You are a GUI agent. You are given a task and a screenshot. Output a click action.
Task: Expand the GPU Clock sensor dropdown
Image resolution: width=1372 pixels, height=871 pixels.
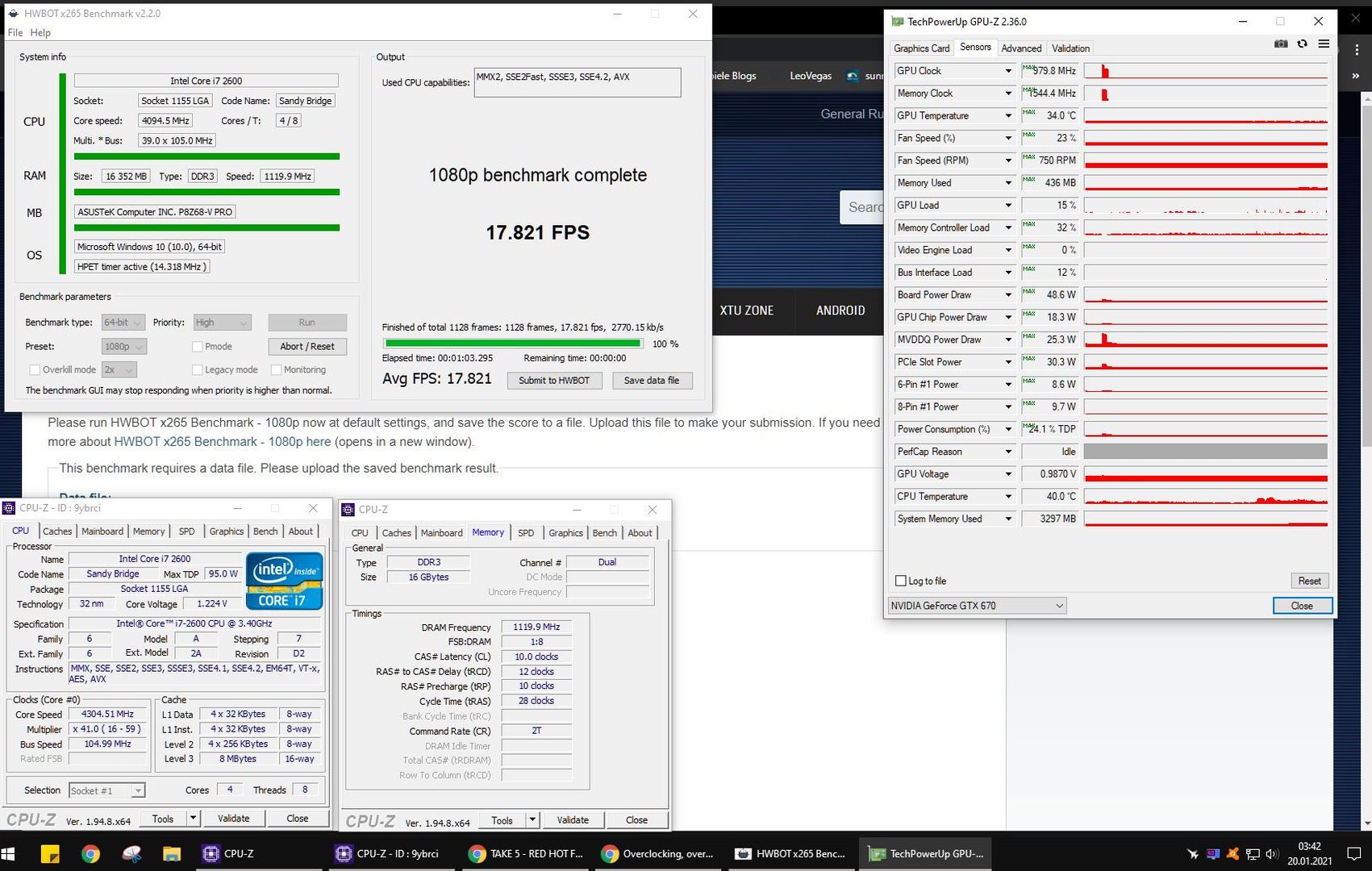pos(1008,71)
